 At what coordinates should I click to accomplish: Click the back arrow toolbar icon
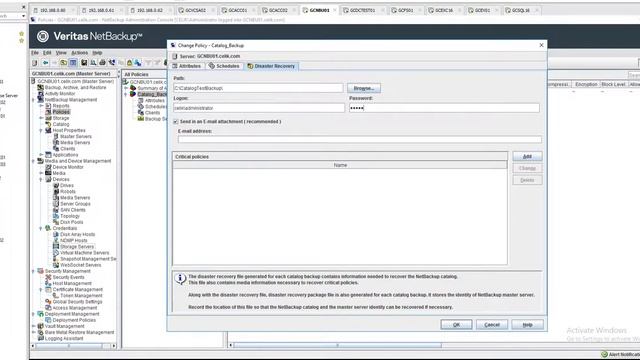45,62
